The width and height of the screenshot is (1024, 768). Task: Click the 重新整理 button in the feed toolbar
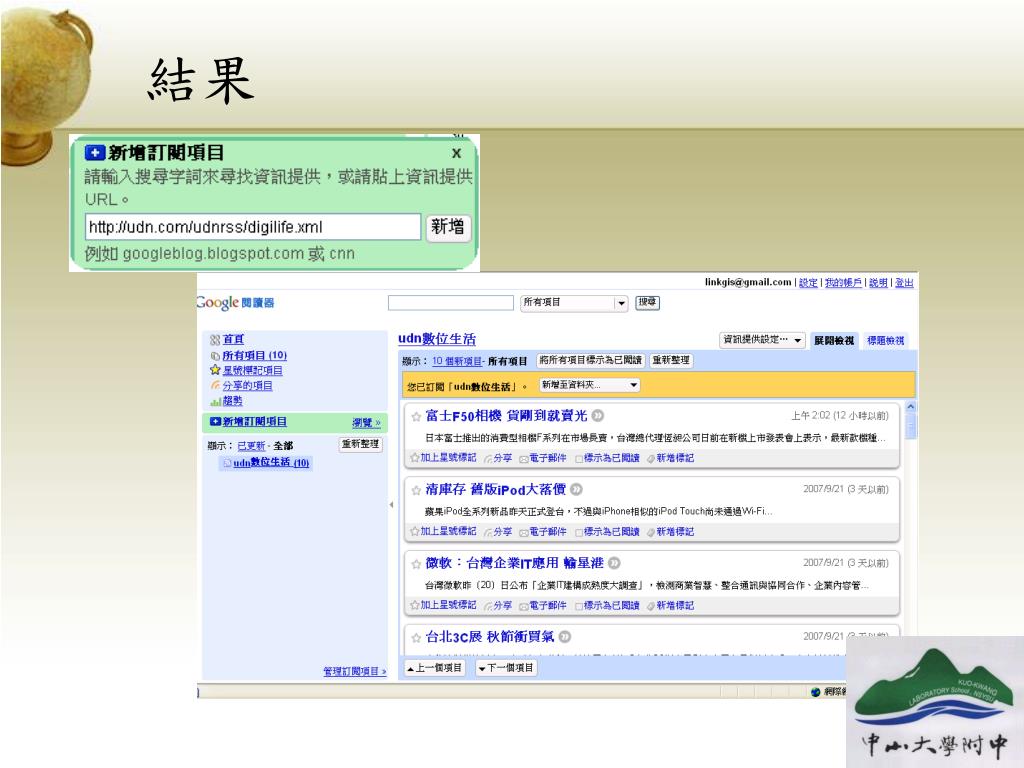click(x=671, y=360)
